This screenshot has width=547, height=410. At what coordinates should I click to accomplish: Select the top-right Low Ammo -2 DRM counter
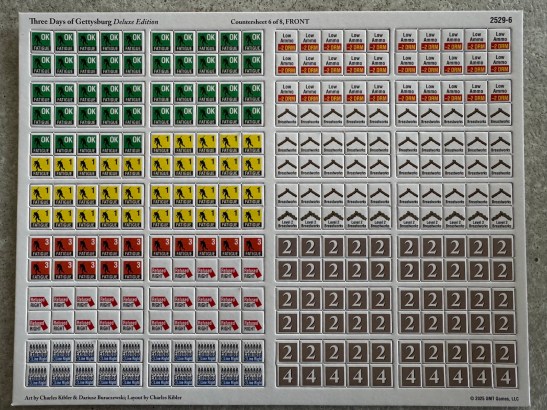click(500, 40)
